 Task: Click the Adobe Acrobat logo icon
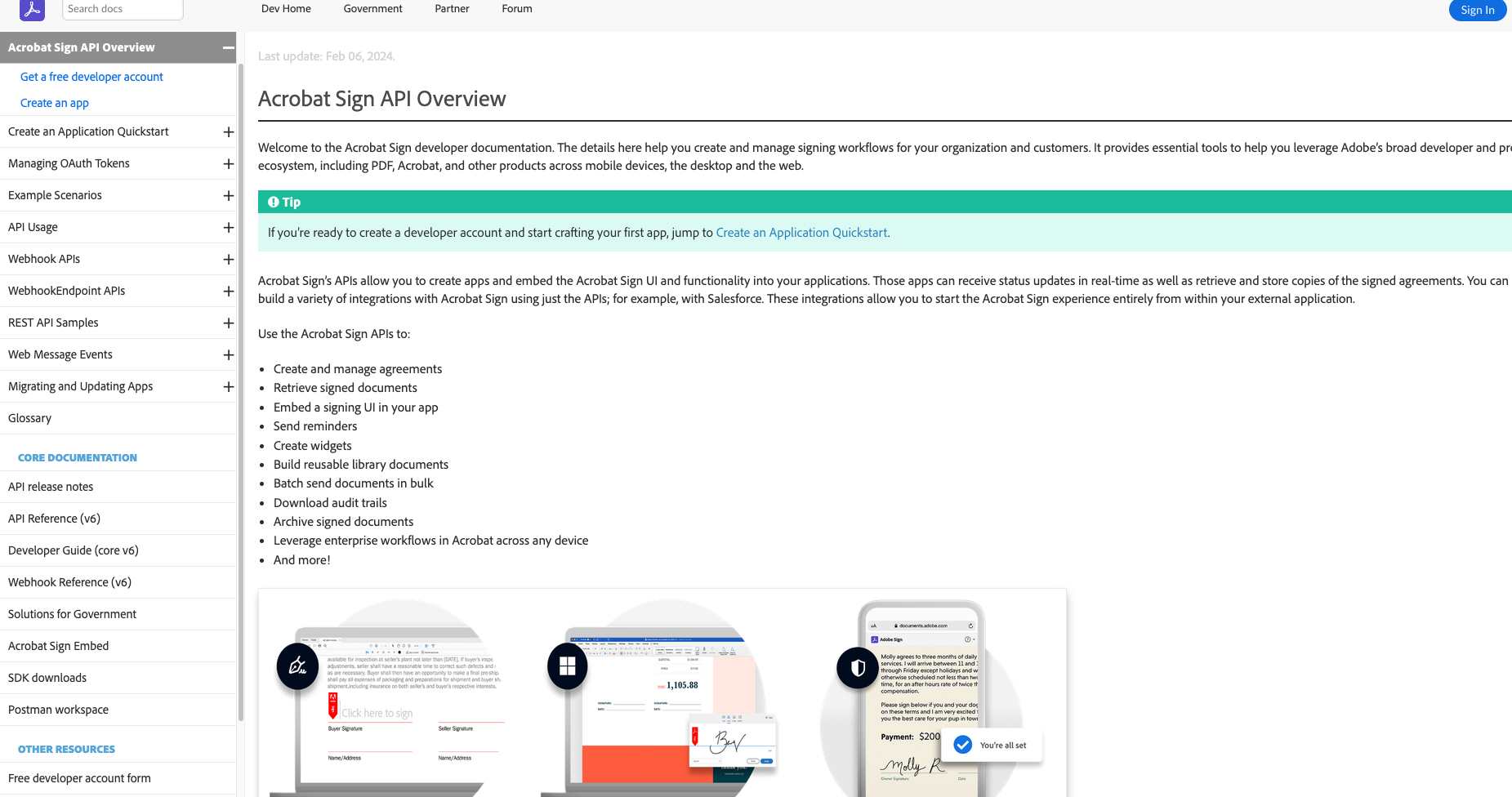(33, 10)
